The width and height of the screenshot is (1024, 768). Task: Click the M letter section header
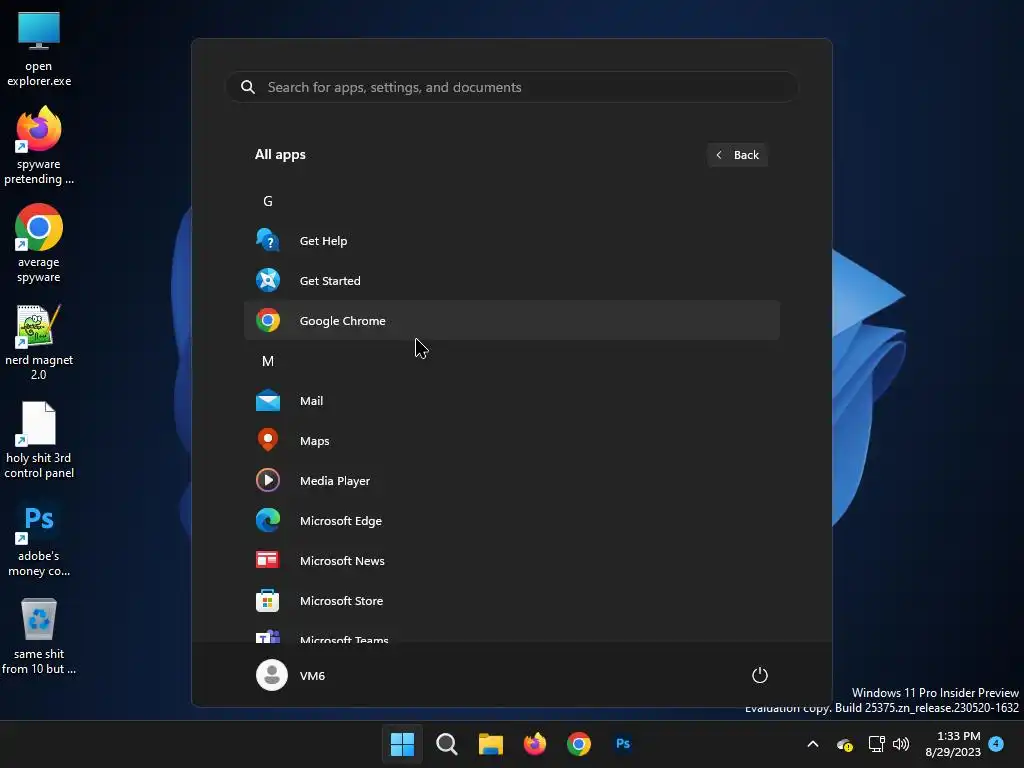pyautogui.click(x=268, y=361)
